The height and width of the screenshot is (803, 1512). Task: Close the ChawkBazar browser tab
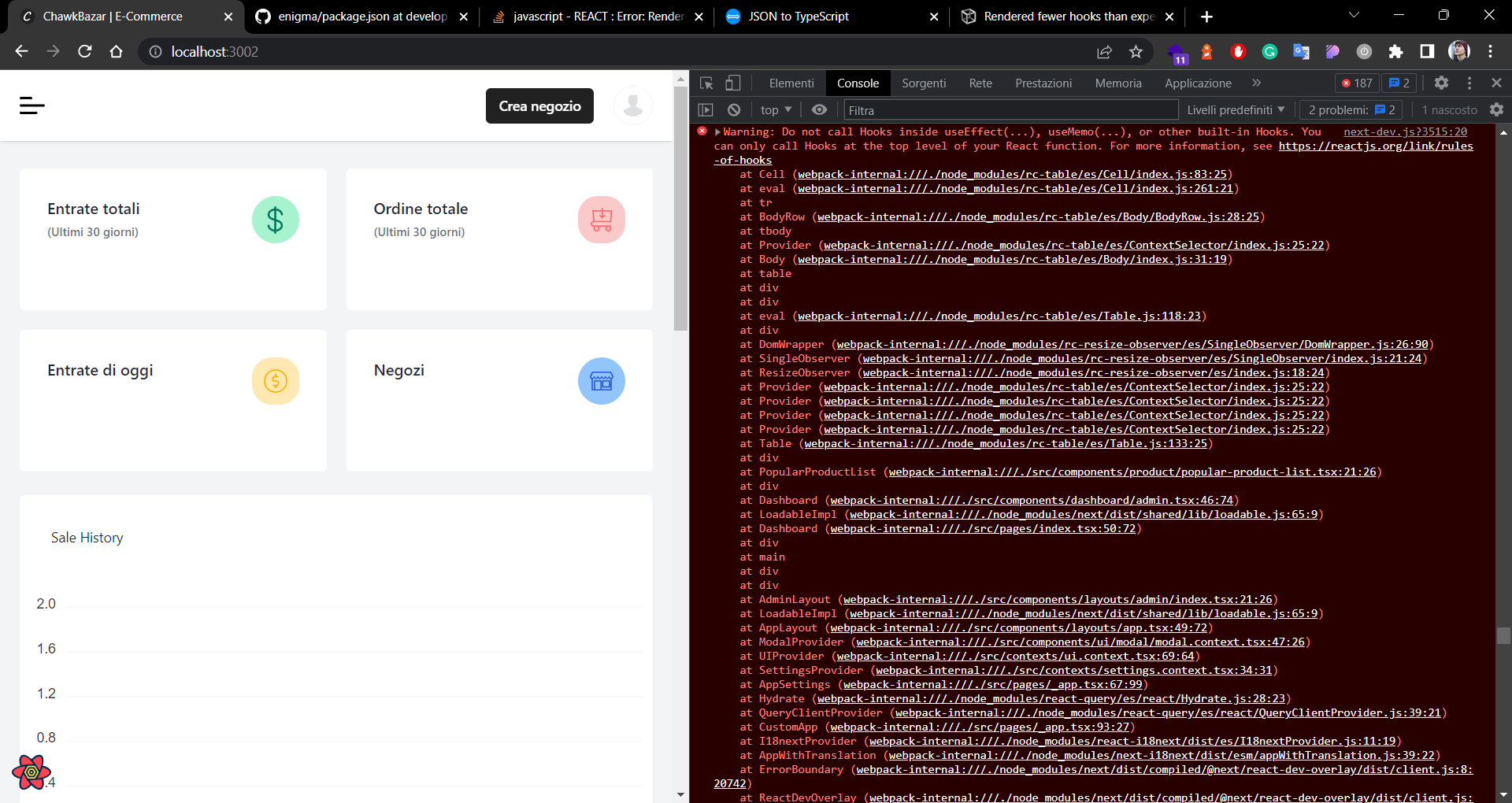[228, 17]
